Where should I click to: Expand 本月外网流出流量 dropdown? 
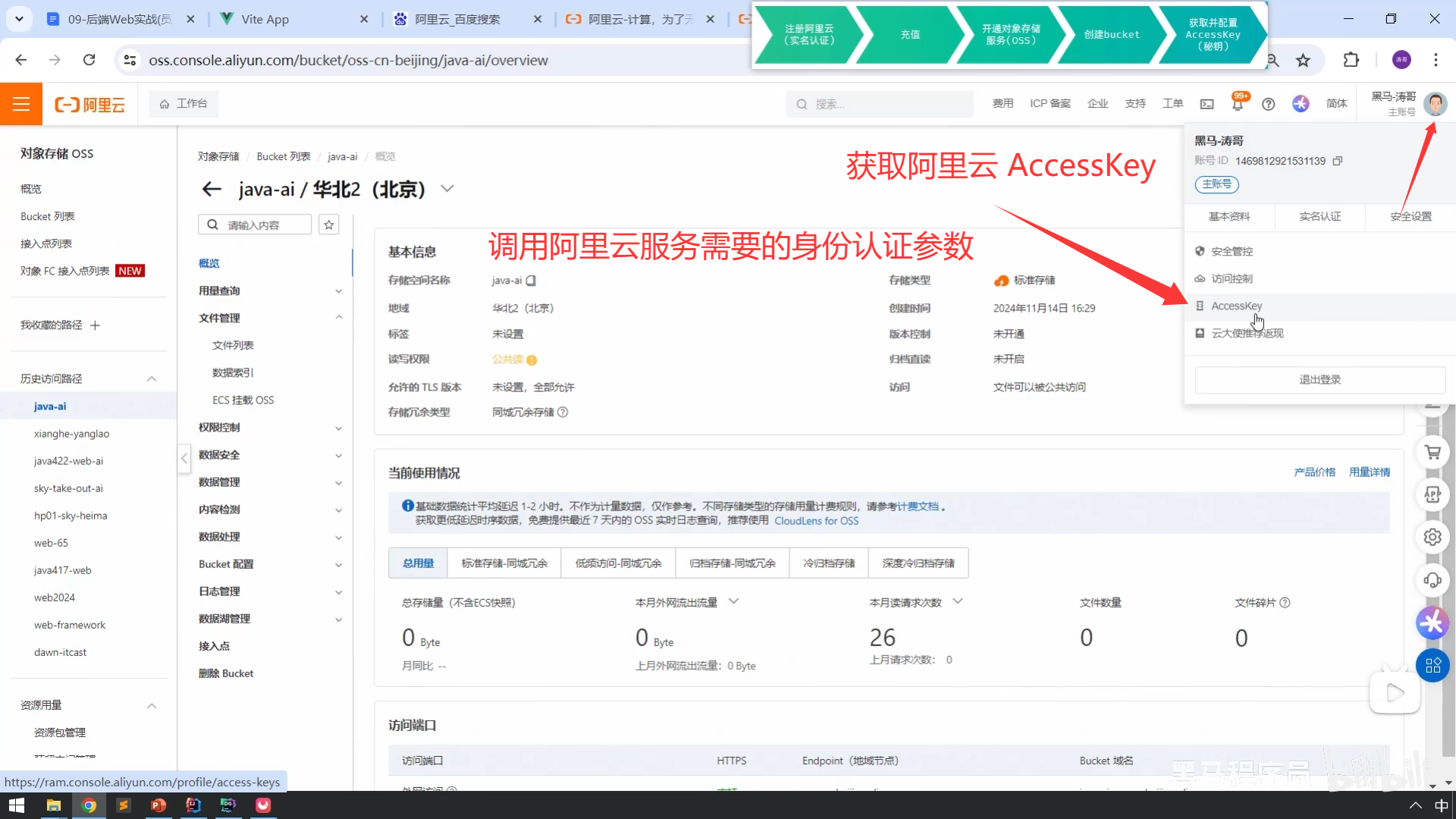[733, 601]
